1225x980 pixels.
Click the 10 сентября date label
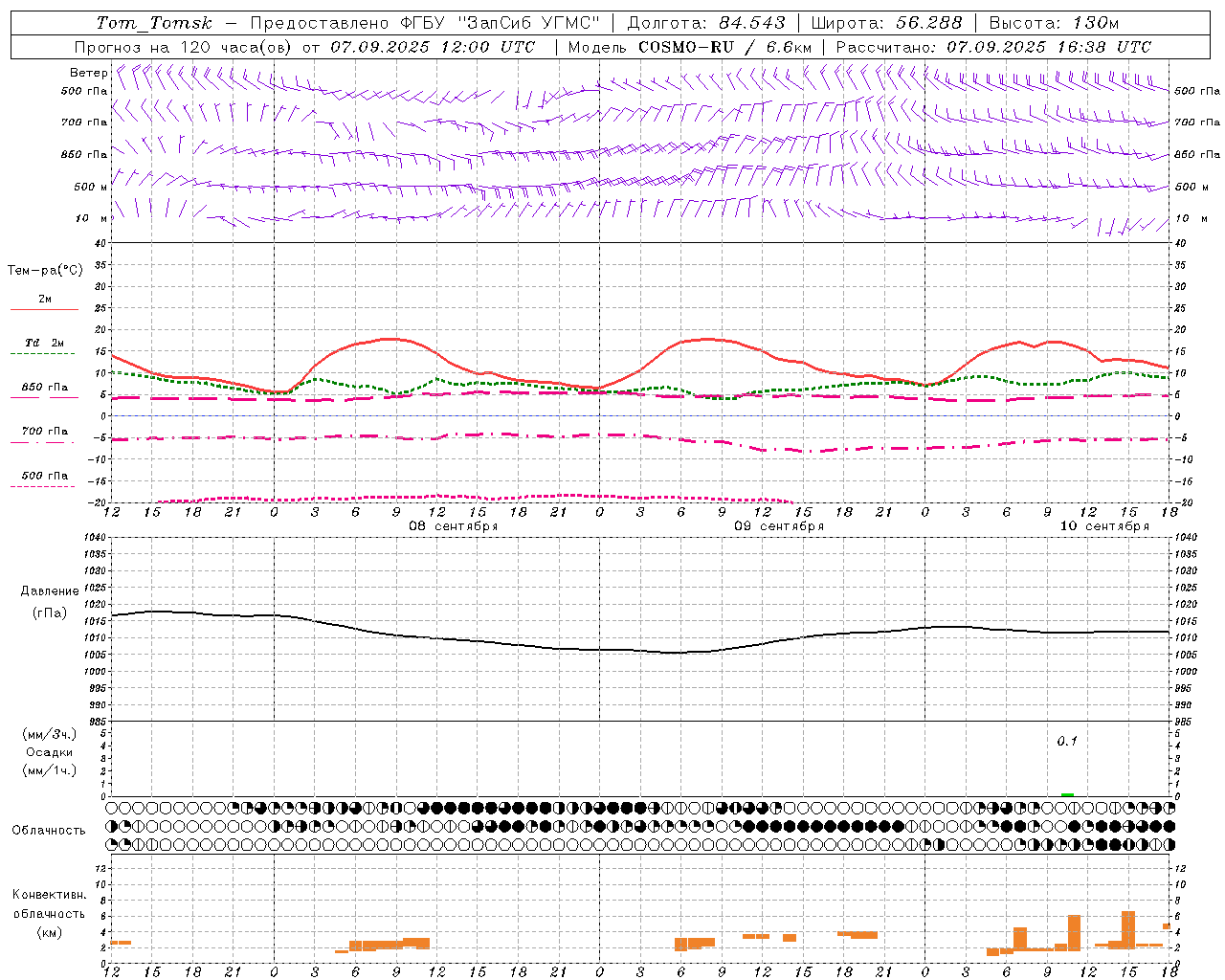point(1104,526)
